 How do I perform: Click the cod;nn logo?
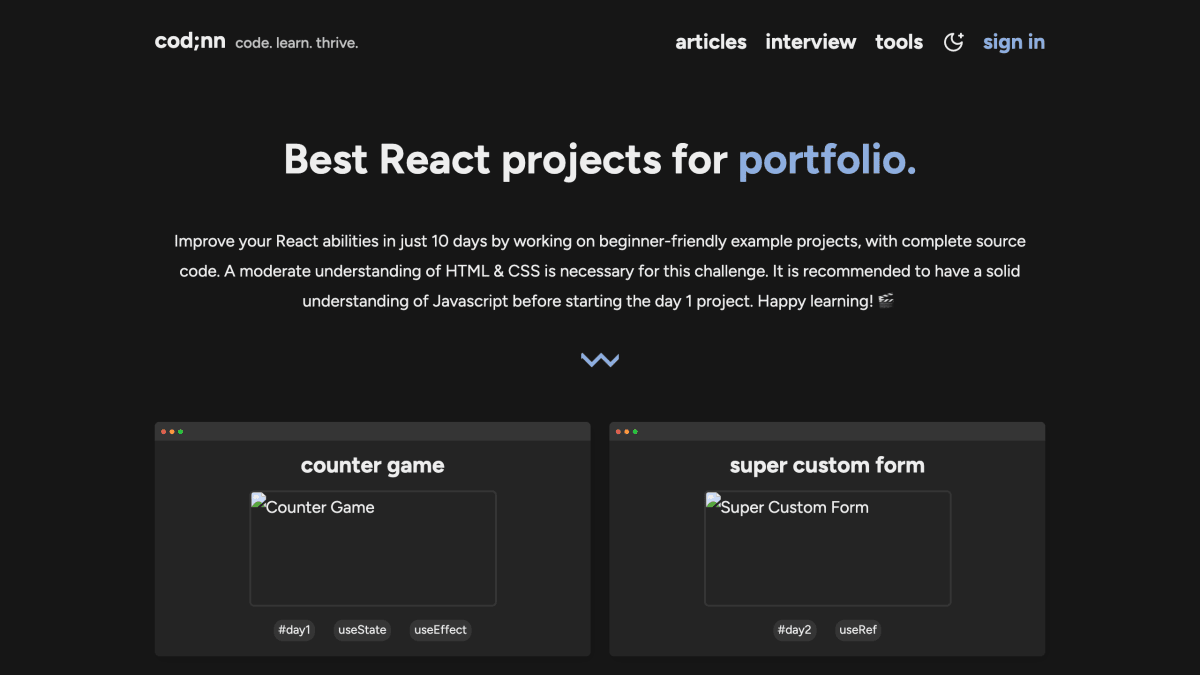click(x=190, y=41)
